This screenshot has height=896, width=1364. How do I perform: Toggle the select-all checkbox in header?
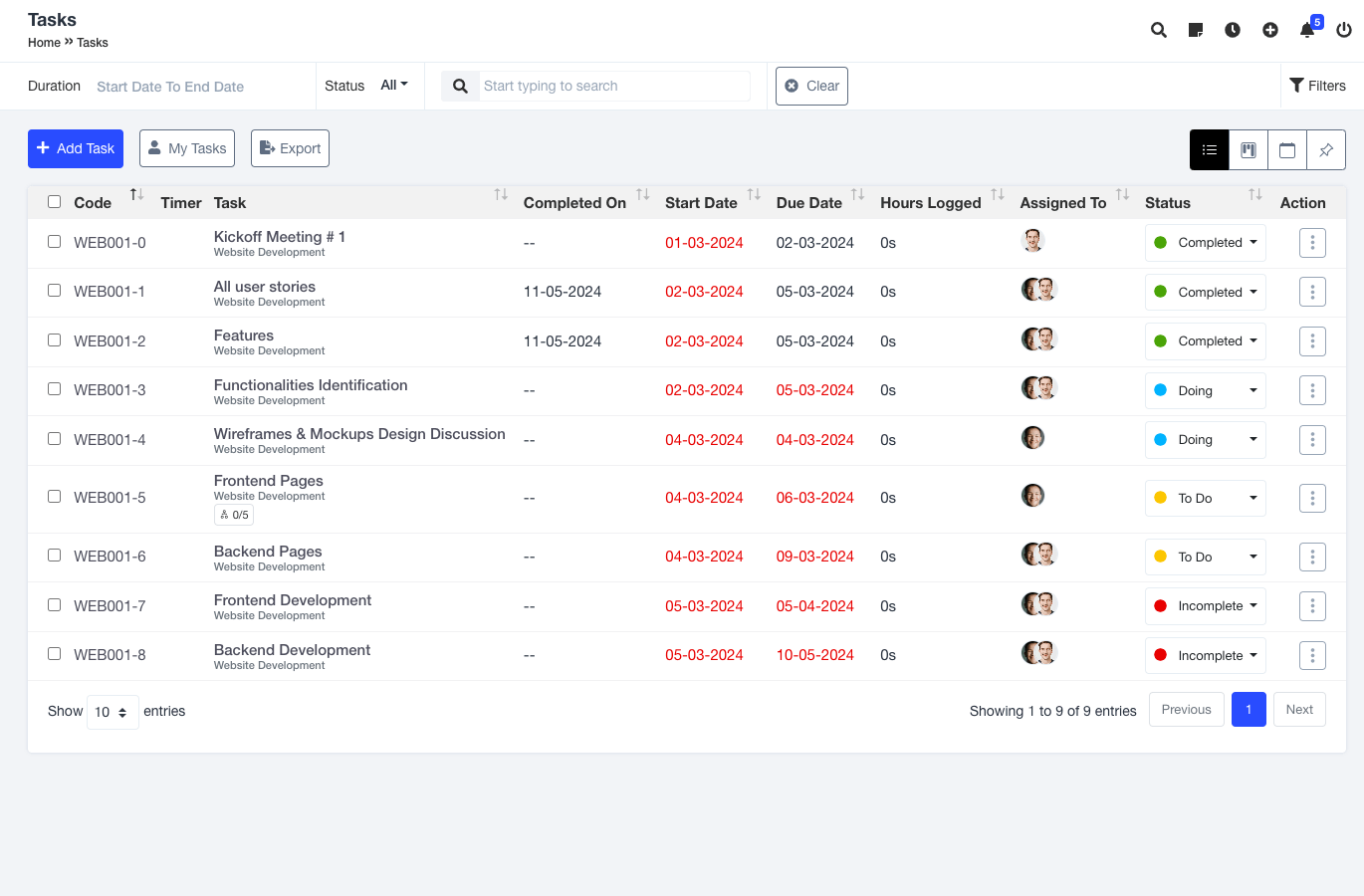pyautogui.click(x=55, y=202)
